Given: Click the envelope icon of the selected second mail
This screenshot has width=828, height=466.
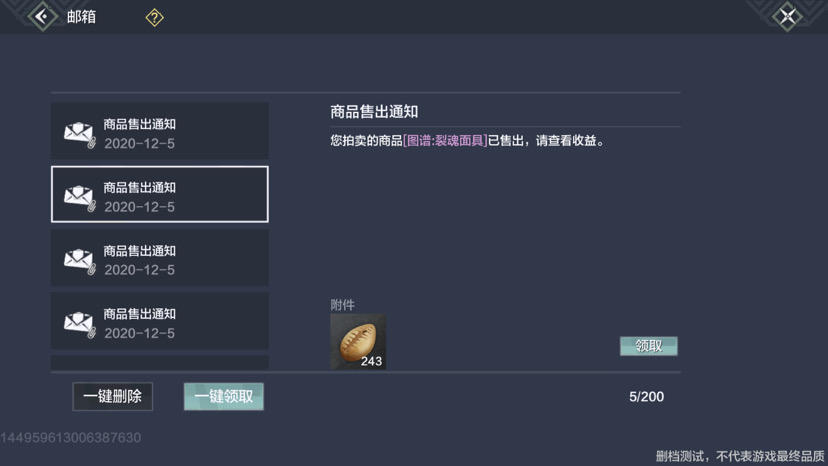Looking at the screenshot, I should 80,197.
